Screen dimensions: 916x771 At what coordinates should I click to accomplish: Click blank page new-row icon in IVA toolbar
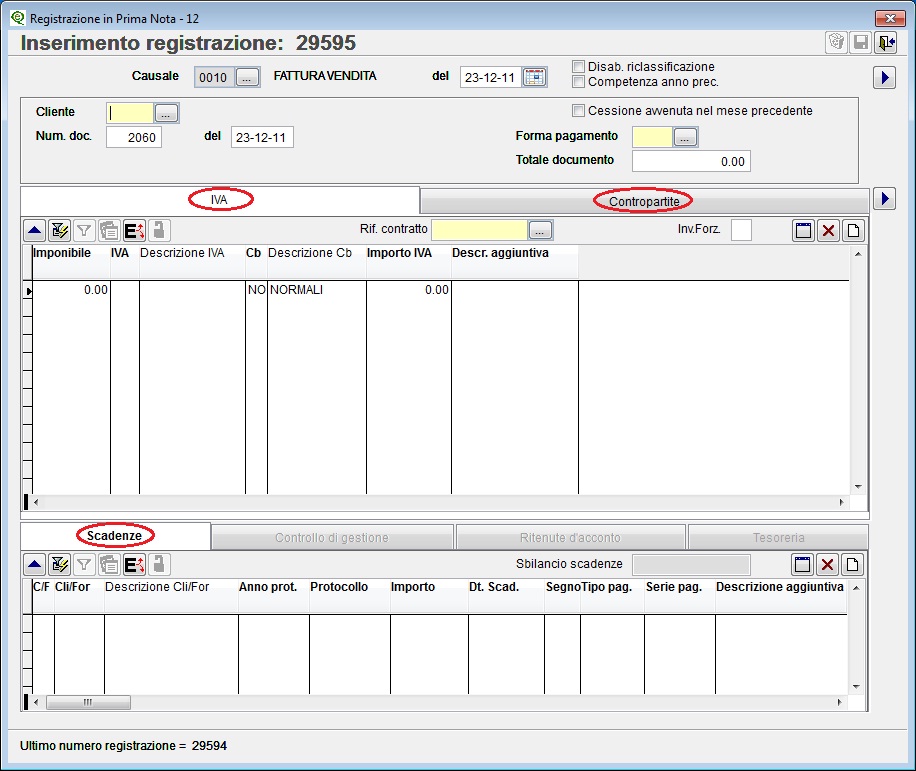click(x=853, y=231)
